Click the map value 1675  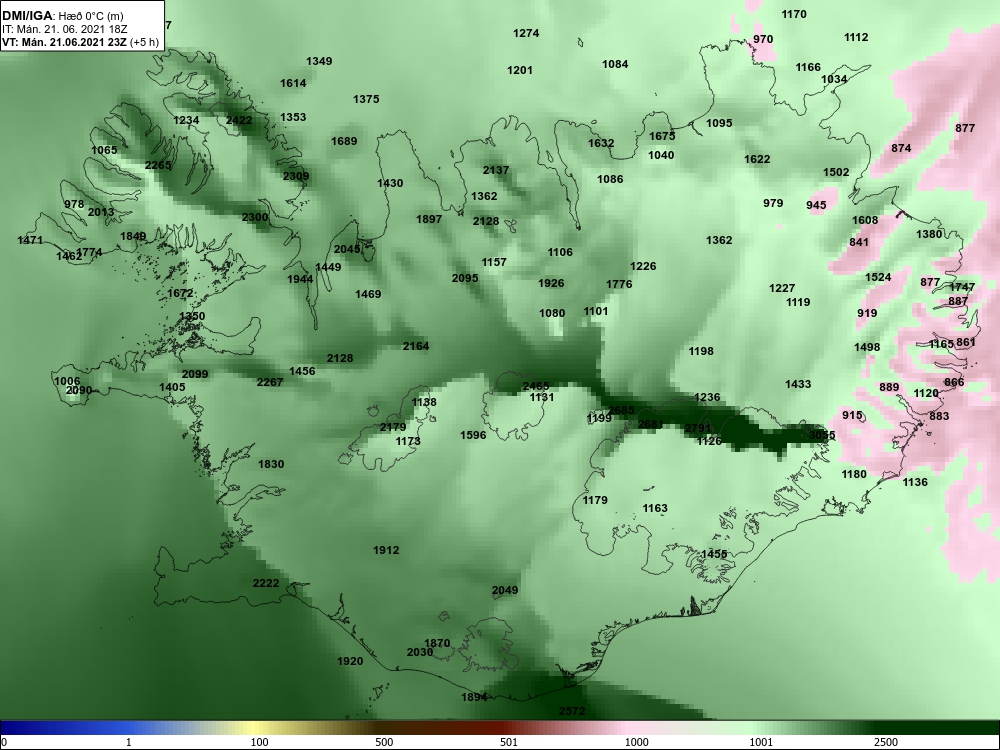[662, 136]
